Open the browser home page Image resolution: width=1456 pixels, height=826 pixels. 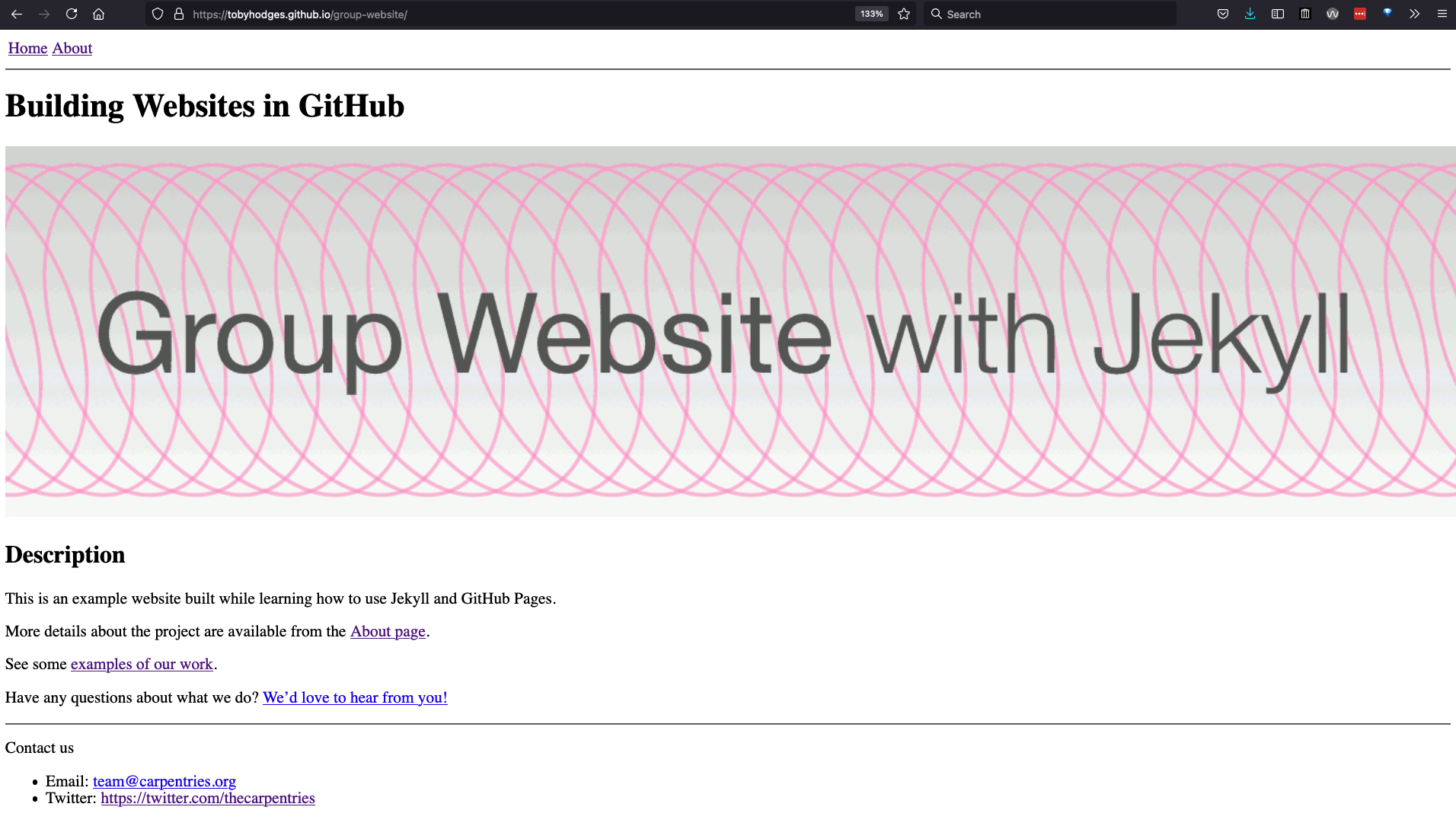[x=98, y=14]
